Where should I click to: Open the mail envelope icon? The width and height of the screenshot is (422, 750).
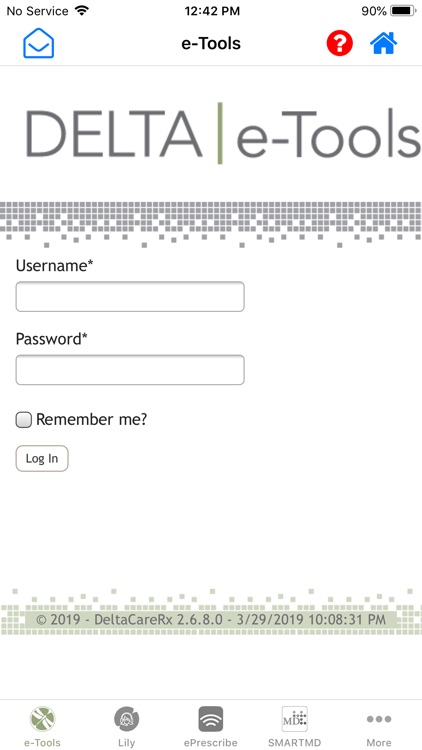pos(39,44)
